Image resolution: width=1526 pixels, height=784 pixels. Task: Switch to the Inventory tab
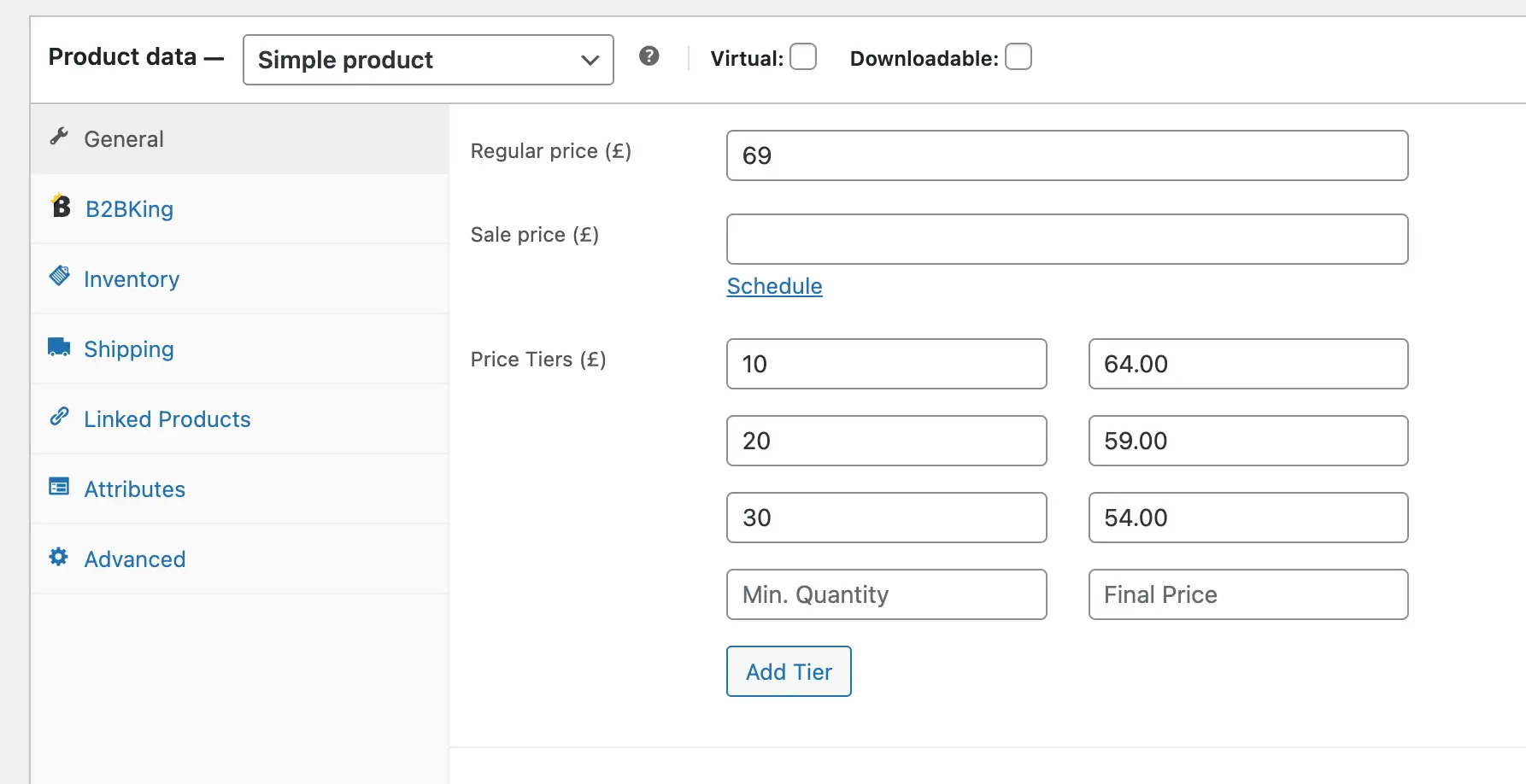[132, 279]
